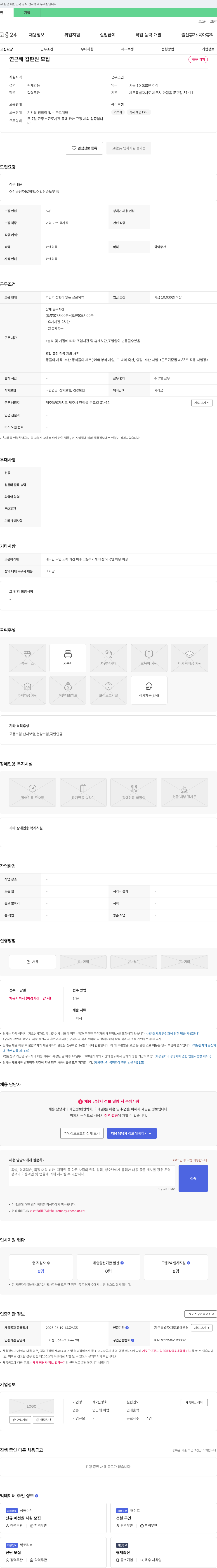Click the 서류 screening method icon
217x1568 pixels.
pyautogui.click(x=32, y=962)
